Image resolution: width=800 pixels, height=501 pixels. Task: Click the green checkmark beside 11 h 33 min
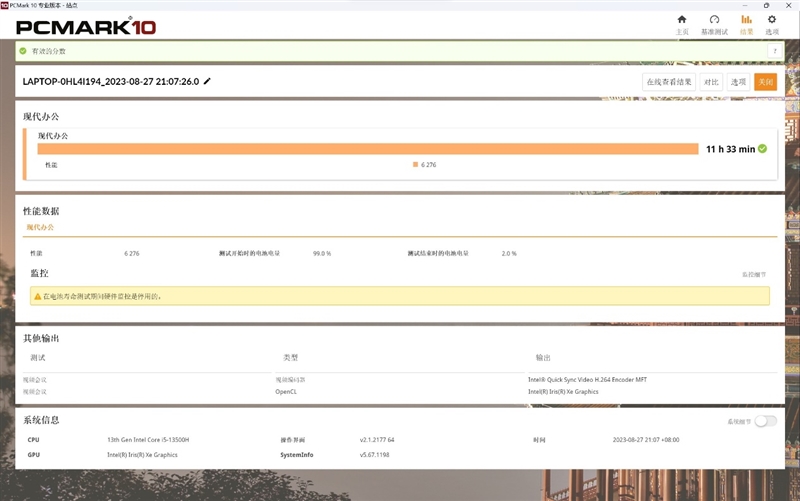point(762,149)
